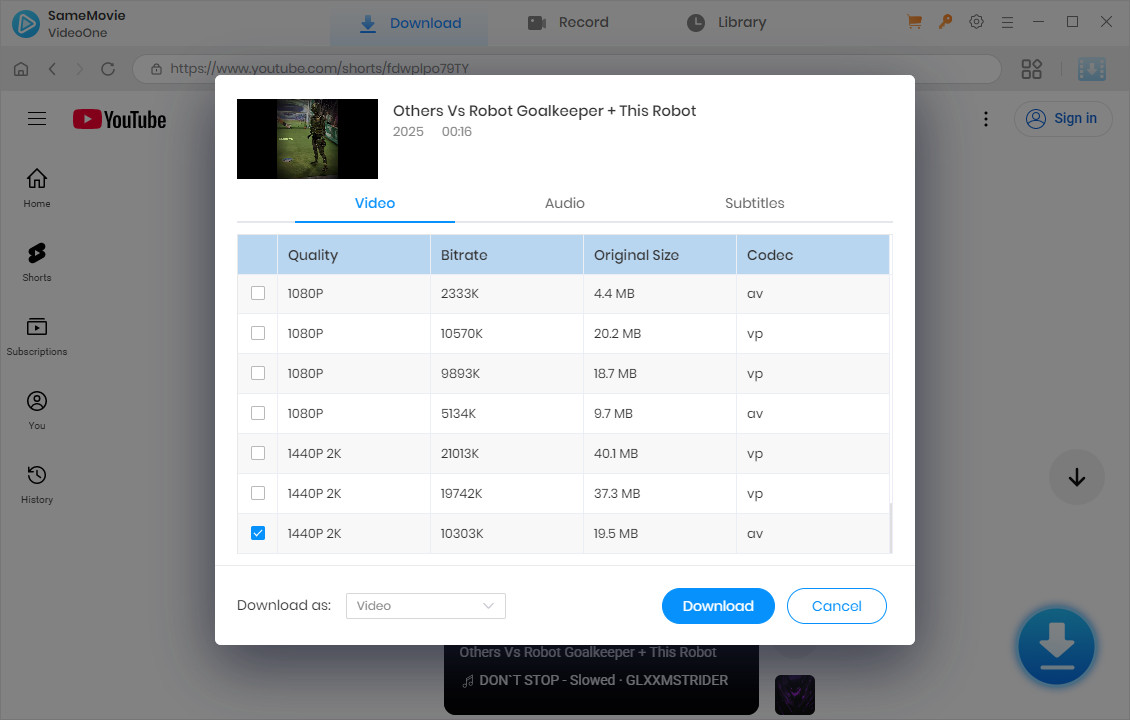Viewport: 1130px width, 720px height.
Task: Click the Original Size column header
Action: (x=659, y=254)
